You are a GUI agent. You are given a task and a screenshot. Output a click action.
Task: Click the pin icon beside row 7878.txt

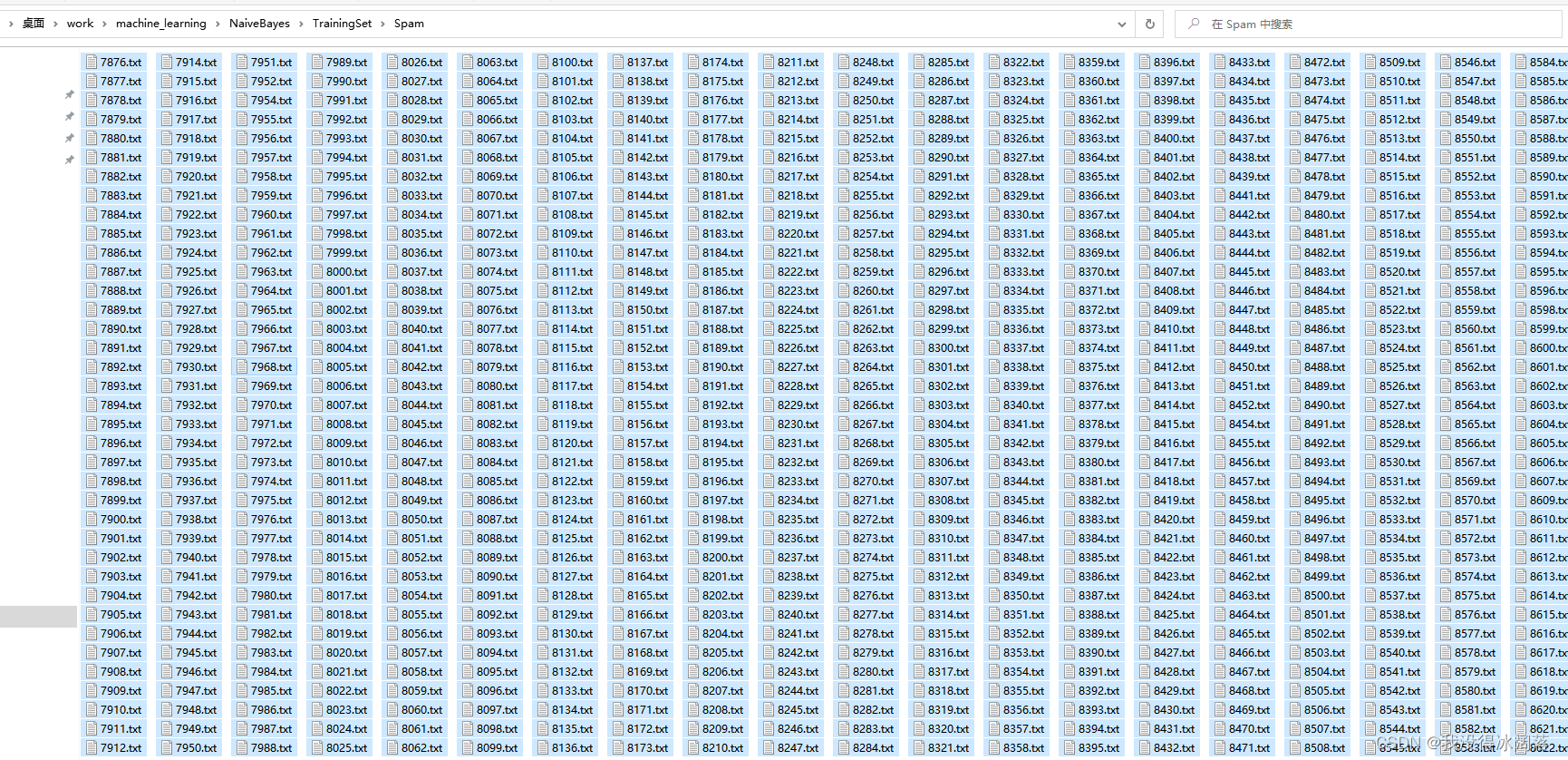coord(69,94)
